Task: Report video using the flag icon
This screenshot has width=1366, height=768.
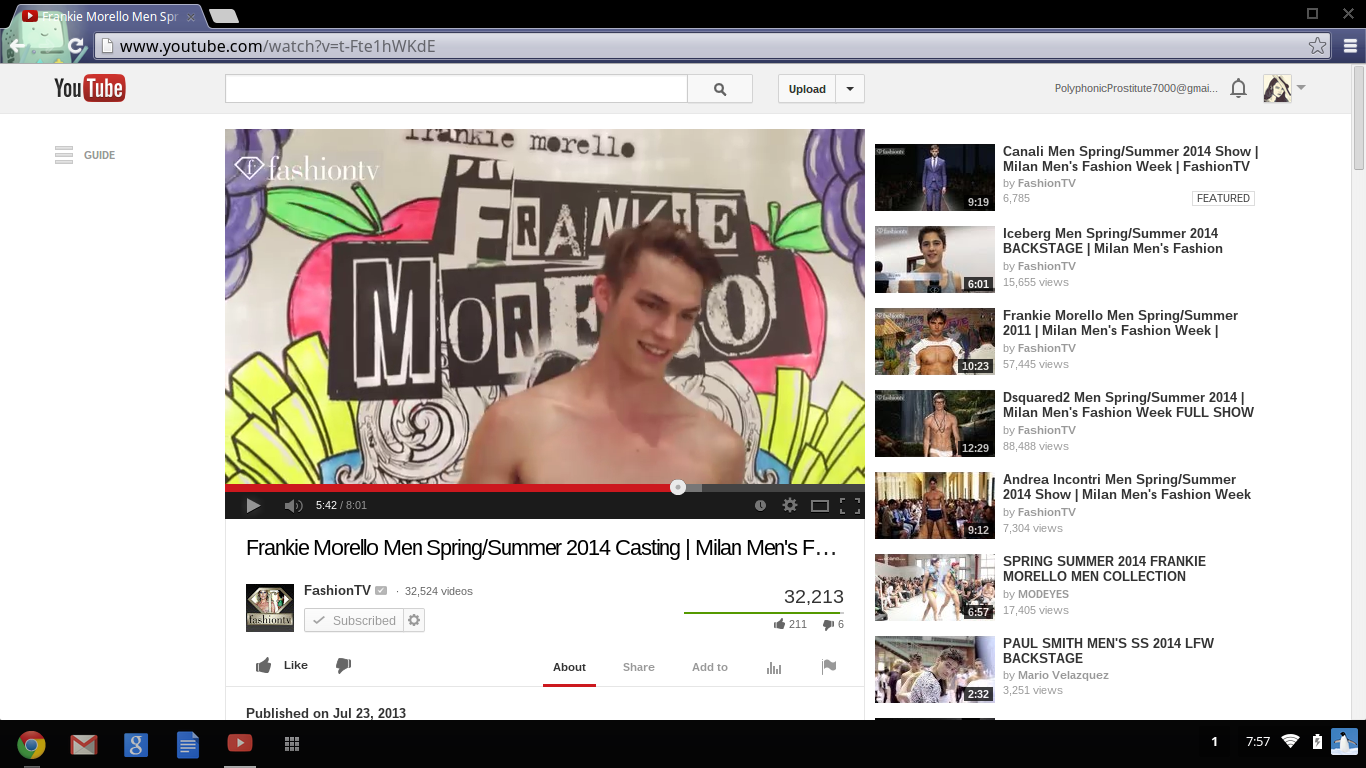Action: pos(829,667)
